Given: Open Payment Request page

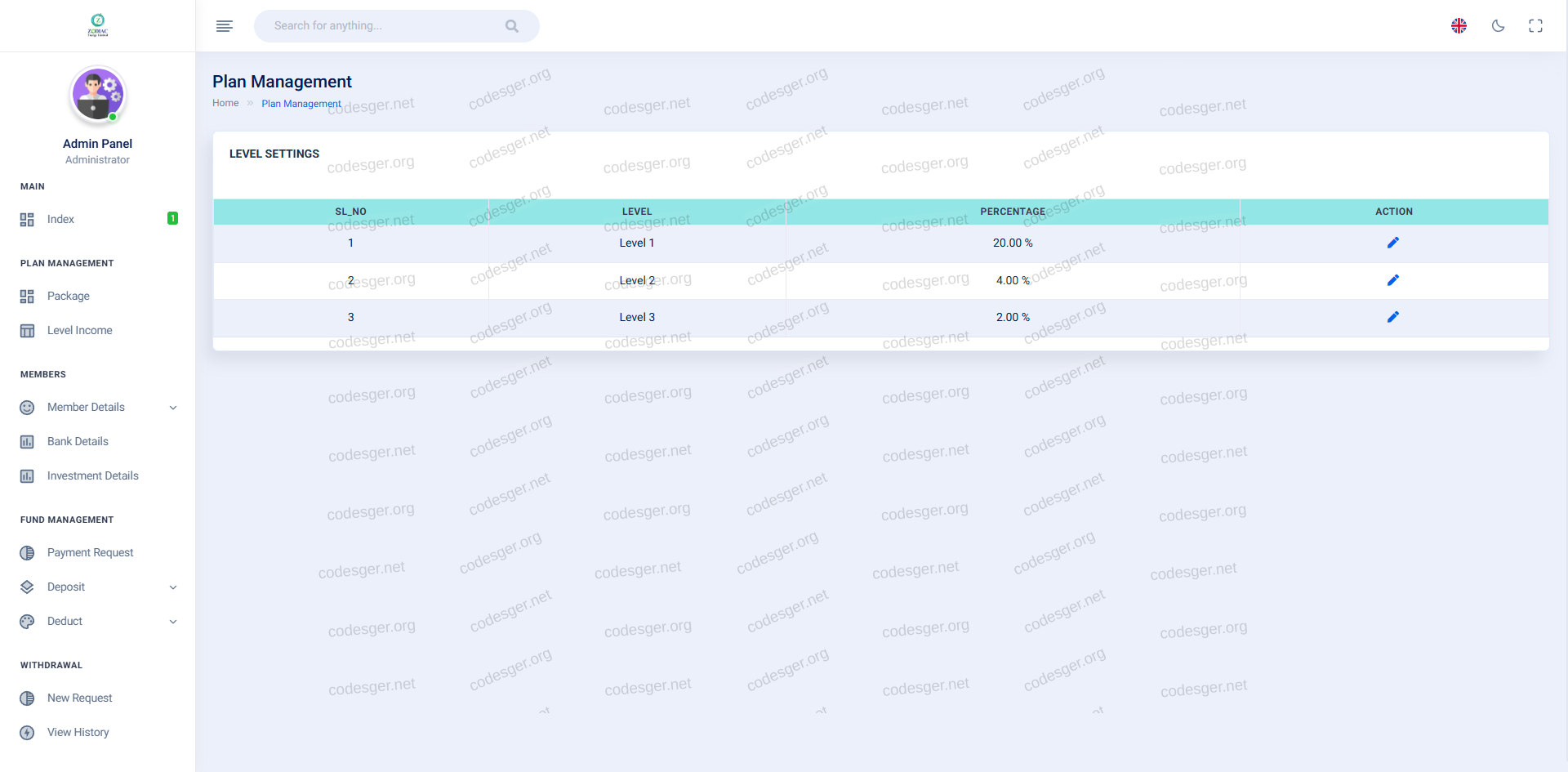Looking at the screenshot, I should 90,553.
